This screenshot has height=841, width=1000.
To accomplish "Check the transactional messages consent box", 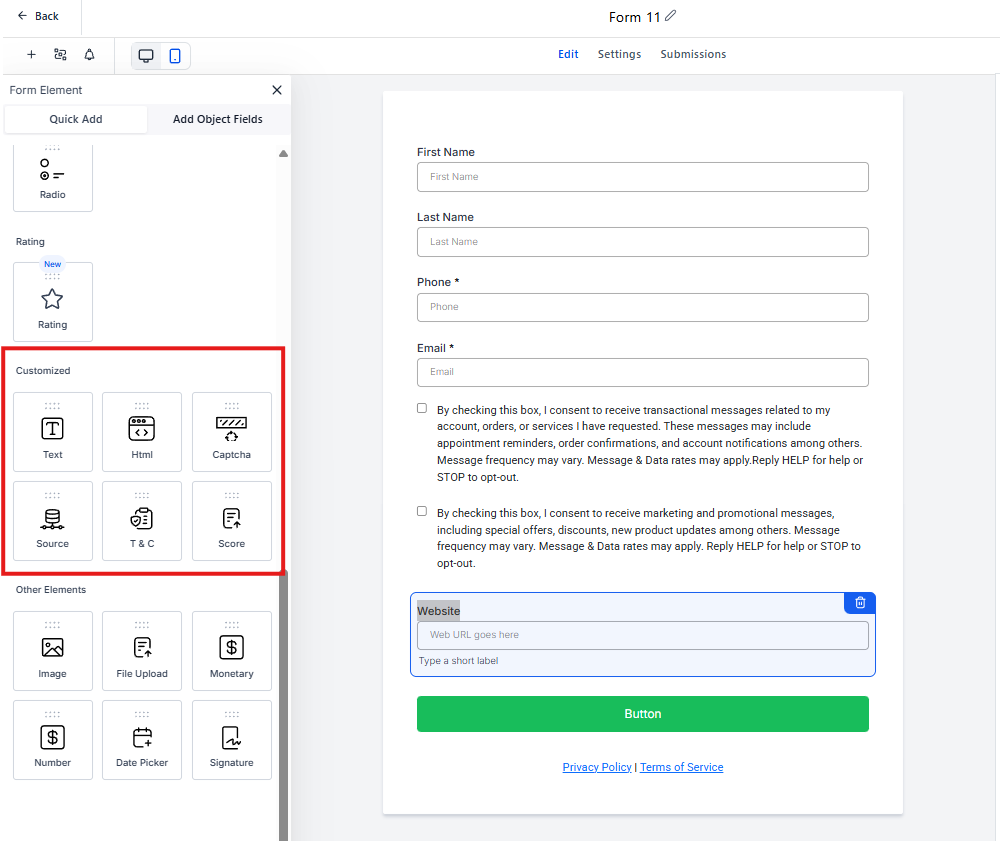I will tap(422, 408).
